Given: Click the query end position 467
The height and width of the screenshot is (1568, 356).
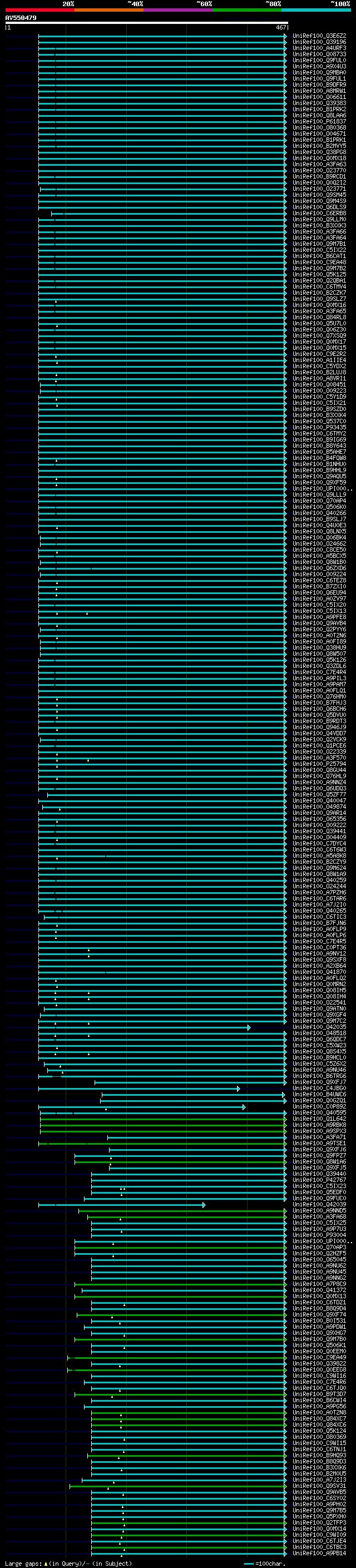Looking at the screenshot, I should tap(280, 27).
